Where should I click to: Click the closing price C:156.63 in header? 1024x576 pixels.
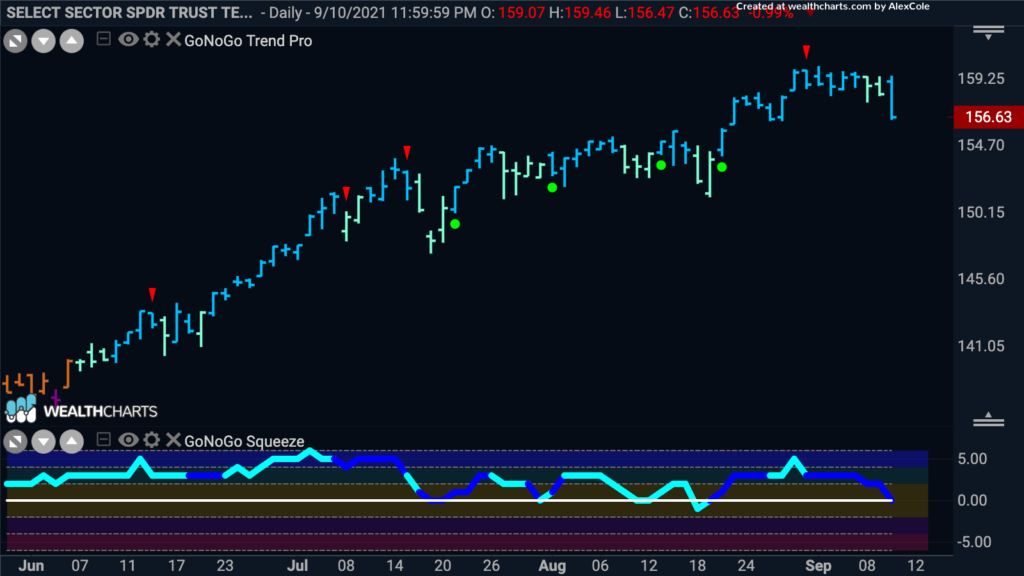(709, 12)
